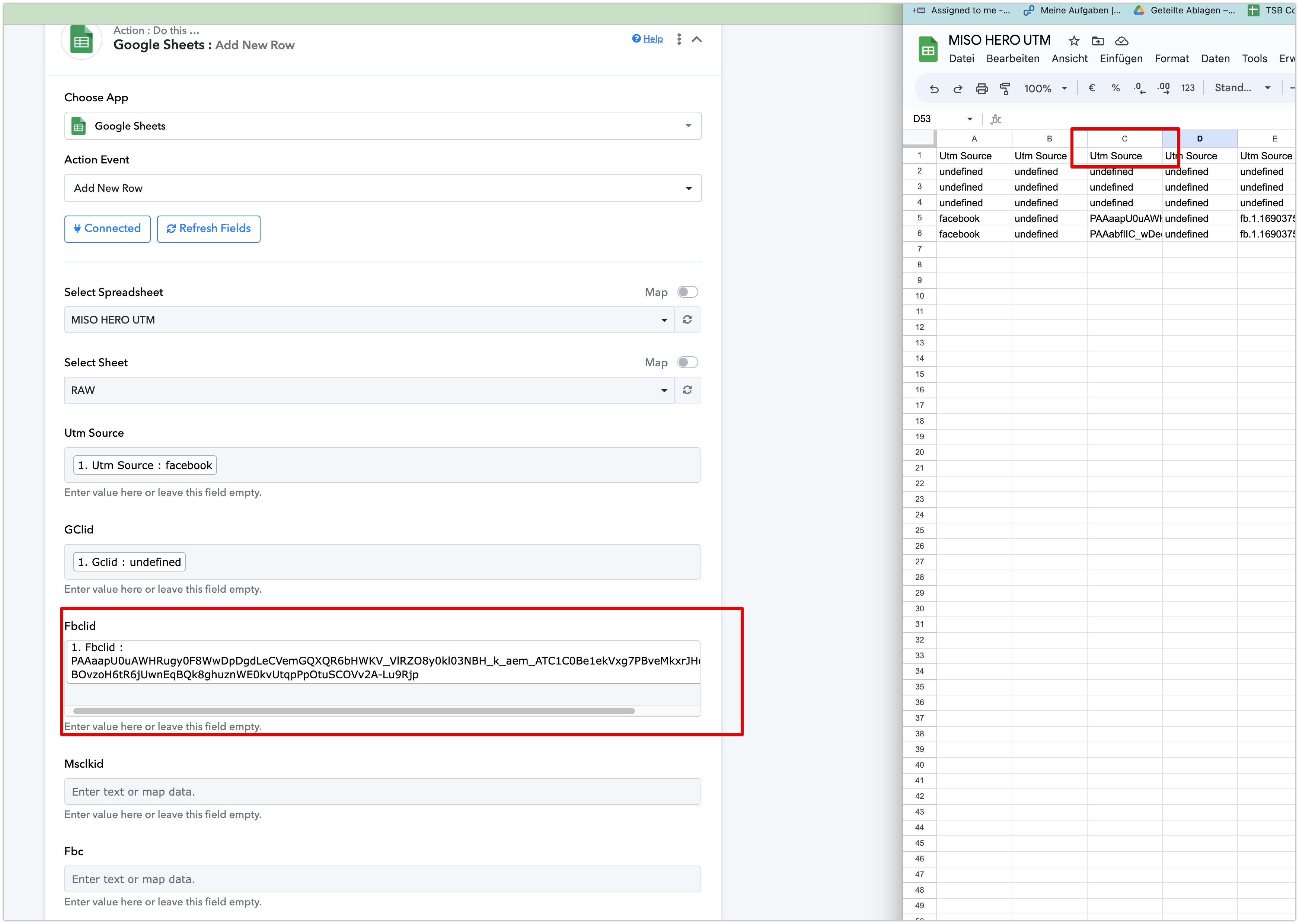Open the Format menu
The height and width of the screenshot is (924, 1299).
1171,58
